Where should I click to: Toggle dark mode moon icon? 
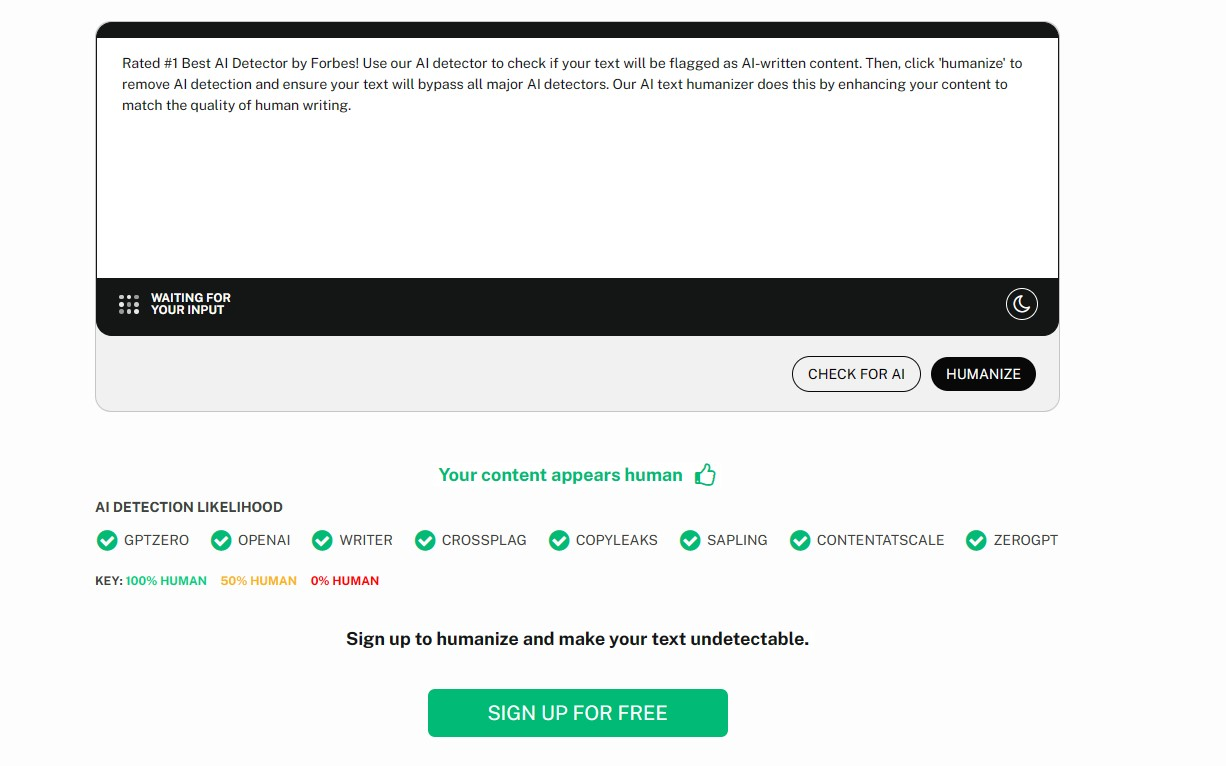pyautogui.click(x=1021, y=304)
